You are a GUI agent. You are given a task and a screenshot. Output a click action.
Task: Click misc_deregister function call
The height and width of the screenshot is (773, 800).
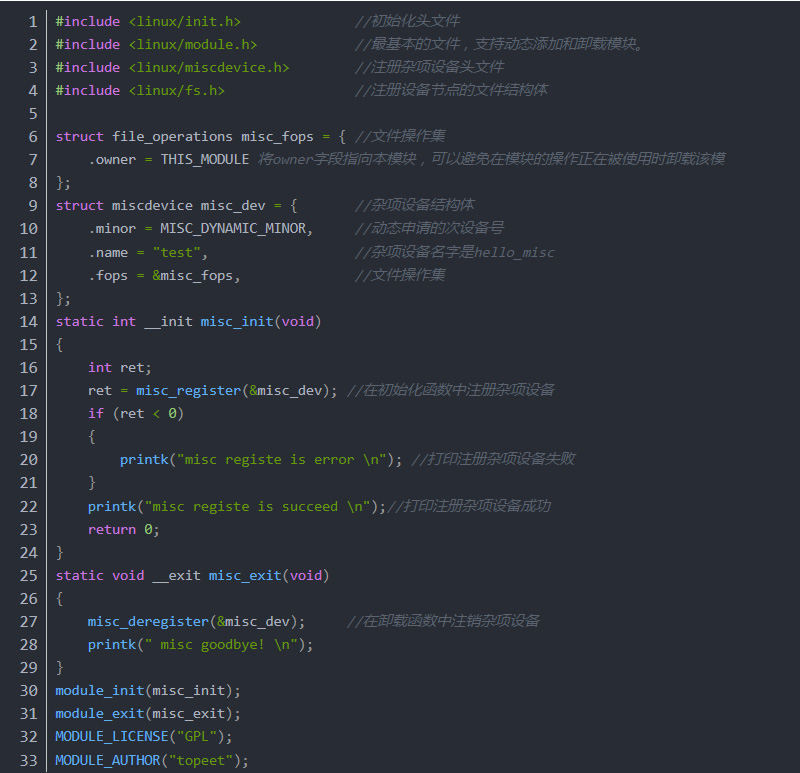point(148,621)
